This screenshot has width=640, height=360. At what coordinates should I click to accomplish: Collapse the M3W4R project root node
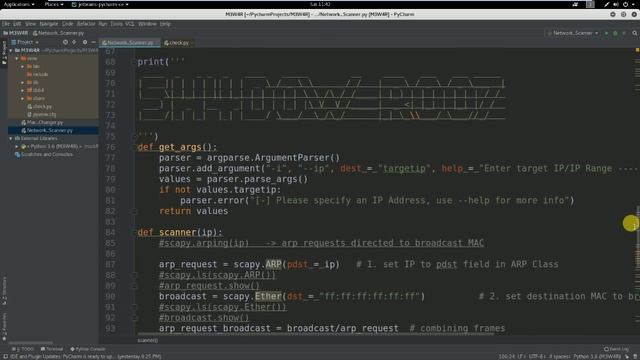point(11,50)
